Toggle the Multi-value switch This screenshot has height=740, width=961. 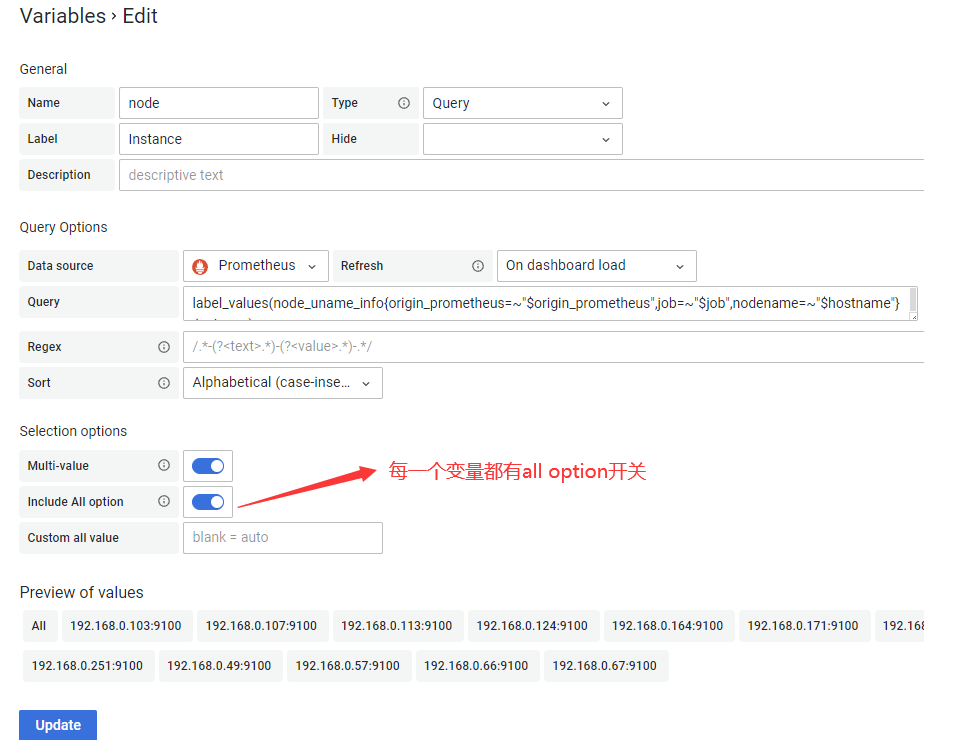(208, 466)
